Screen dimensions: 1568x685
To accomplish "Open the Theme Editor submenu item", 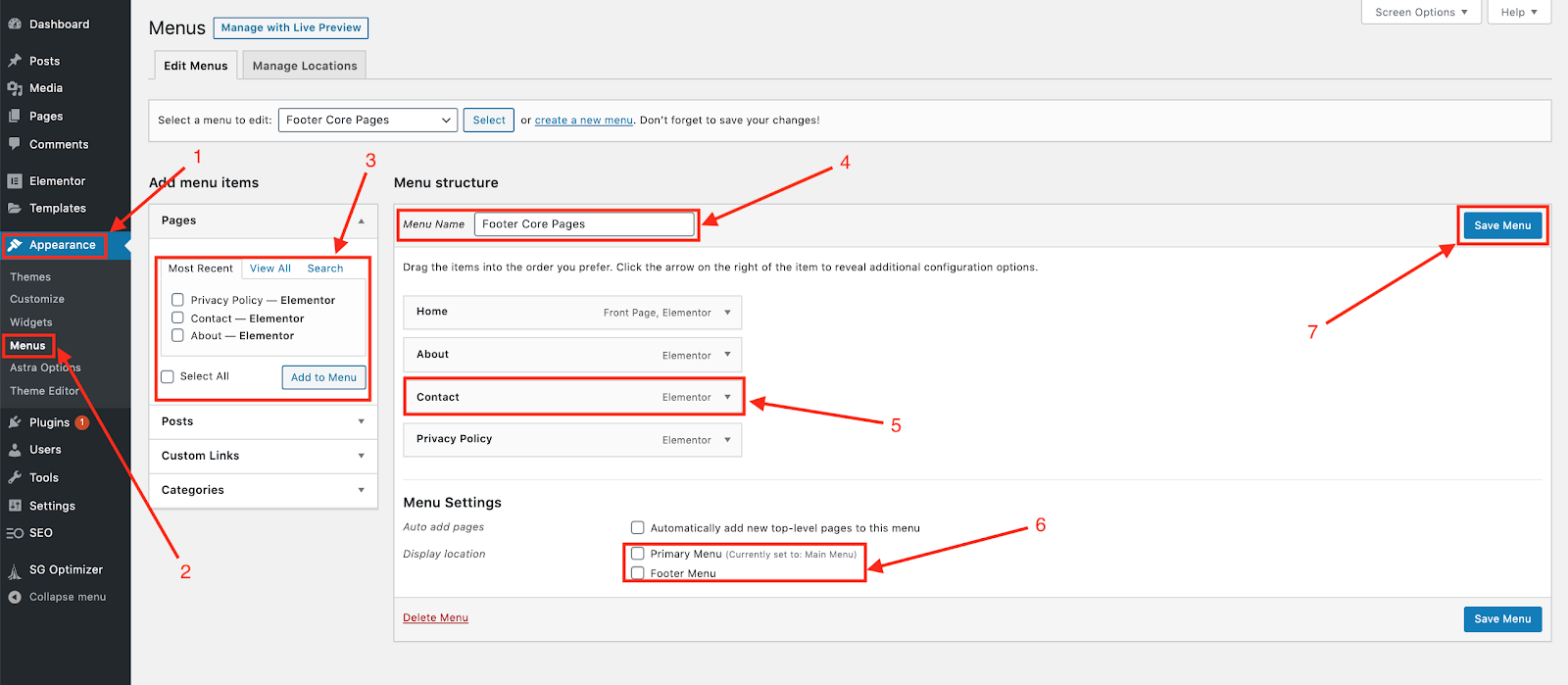I will point(44,391).
